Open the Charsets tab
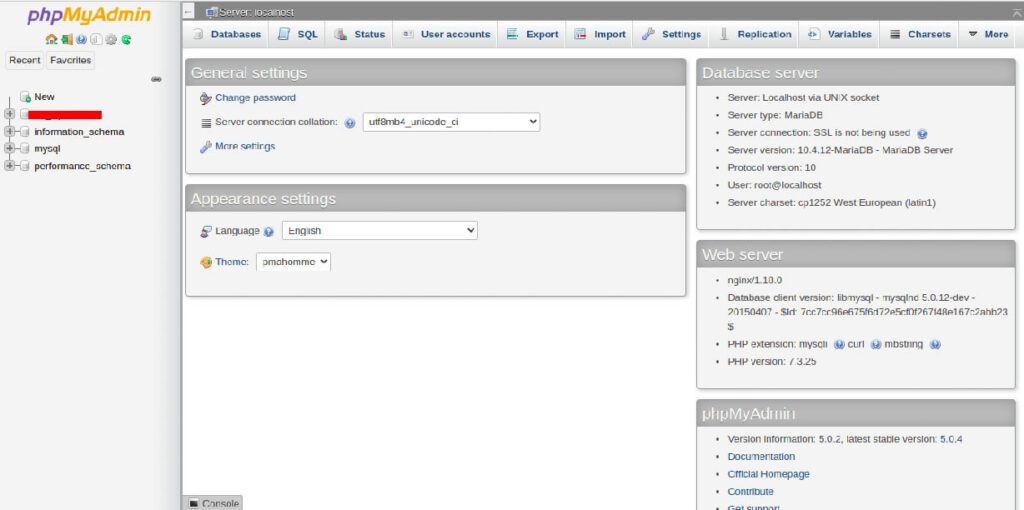This screenshot has width=1024, height=510. point(920,34)
